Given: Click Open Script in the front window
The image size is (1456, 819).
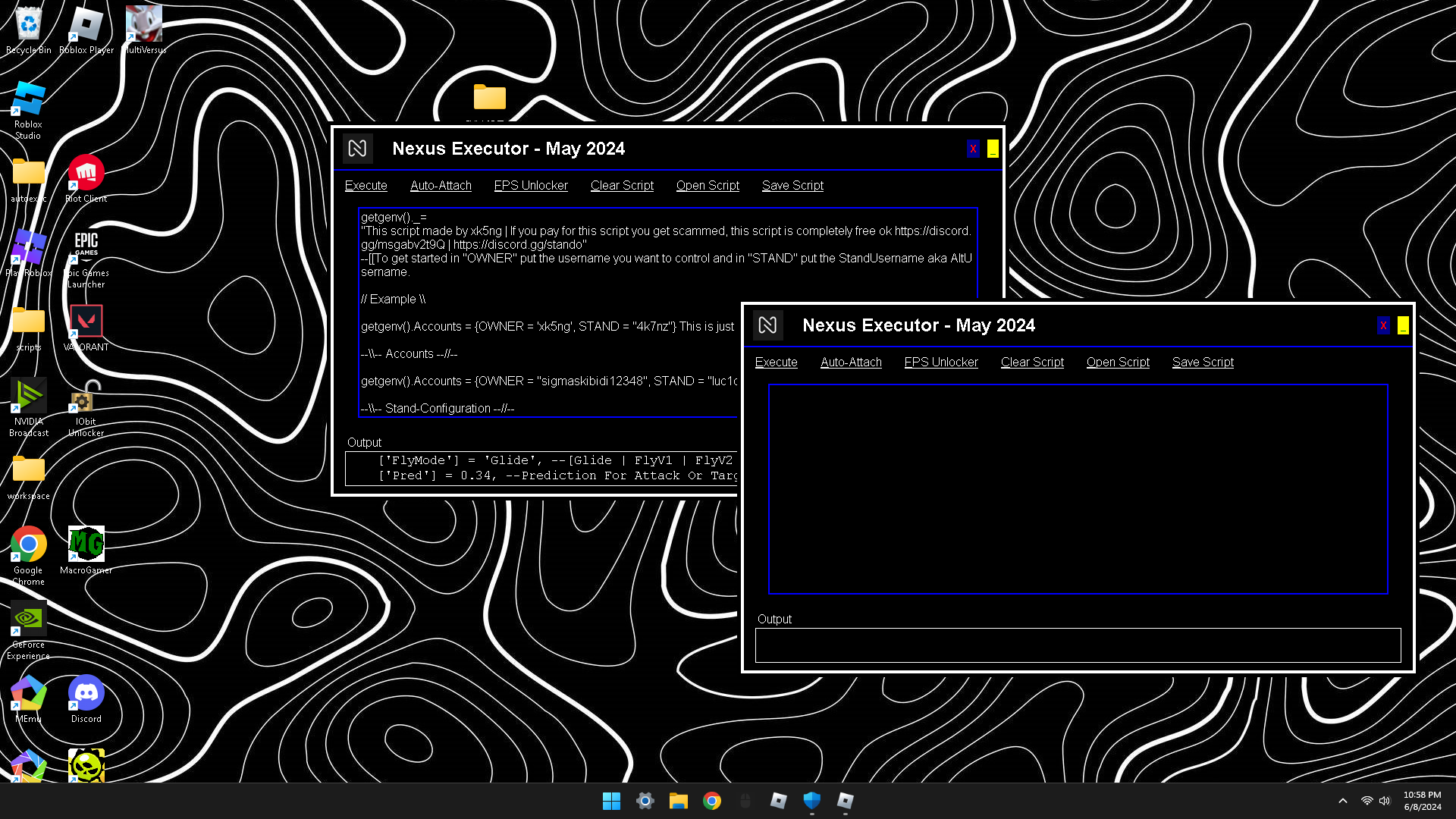Looking at the screenshot, I should [x=1117, y=362].
